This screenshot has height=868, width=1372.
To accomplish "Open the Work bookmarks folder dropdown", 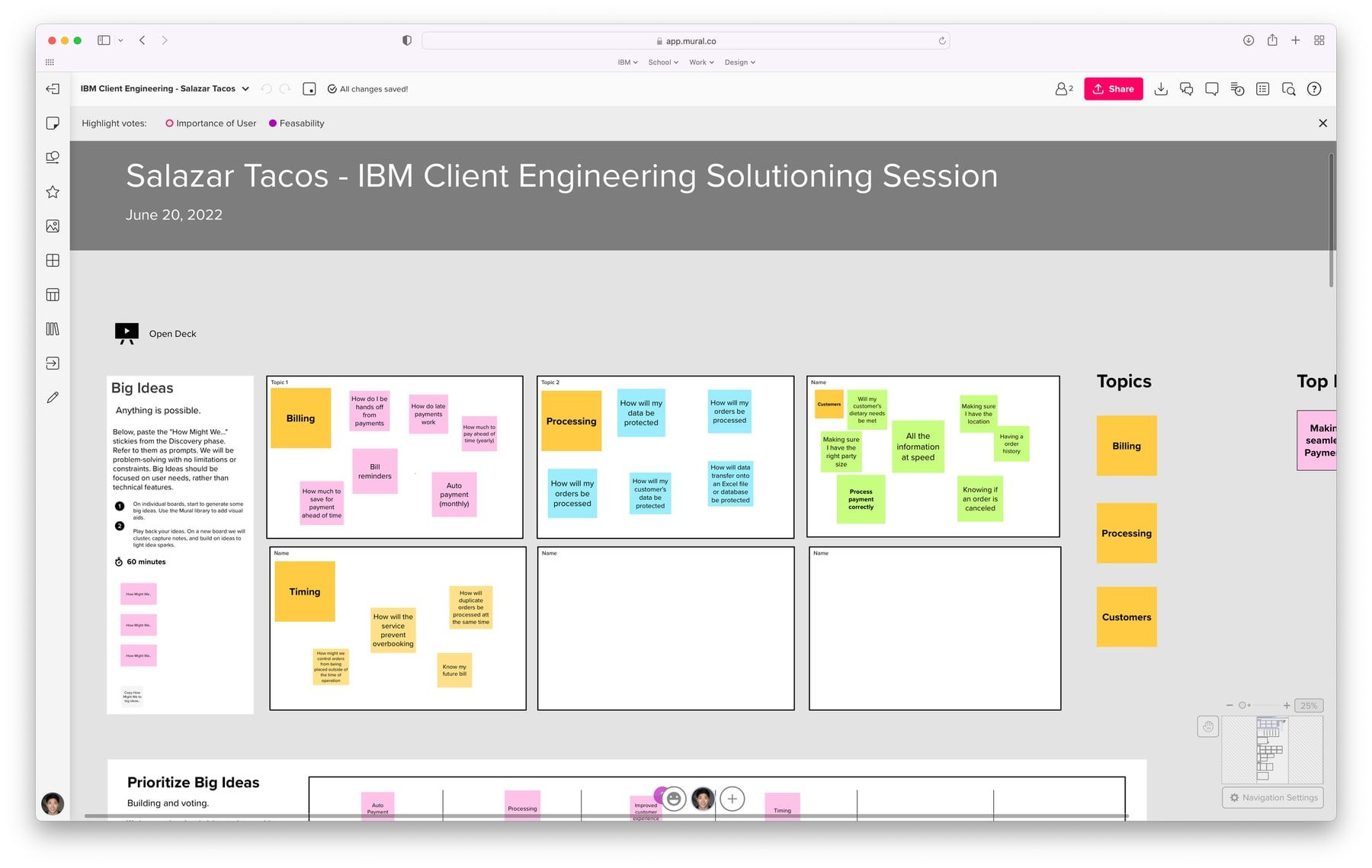I will [x=701, y=62].
